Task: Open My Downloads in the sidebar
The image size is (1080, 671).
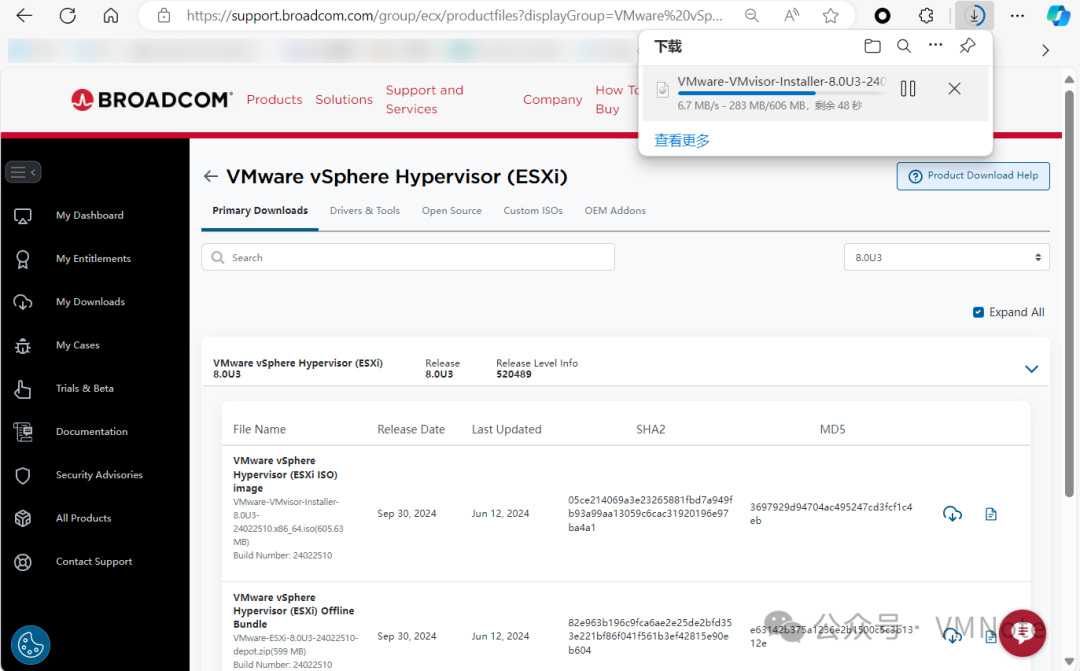Action: click(90, 302)
